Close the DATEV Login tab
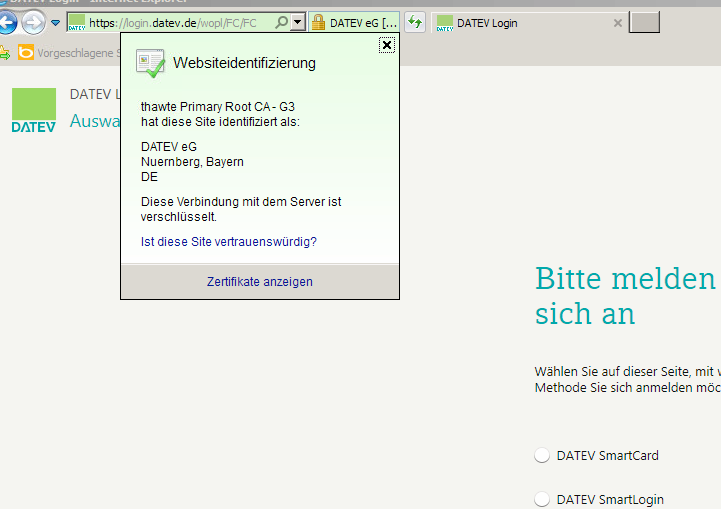The image size is (721, 509). [x=618, y=23]
